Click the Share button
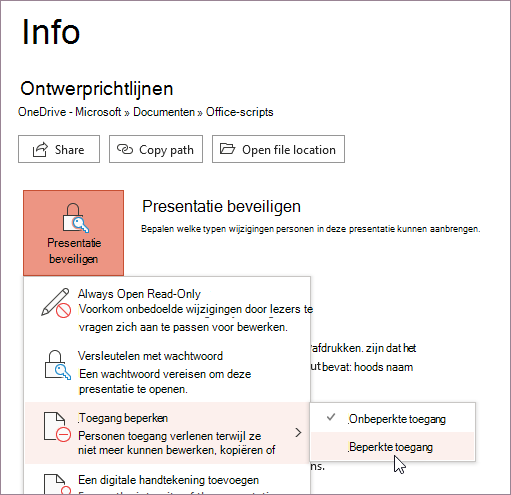The height and width of the screenshot is (495, 511). (59, 149)
